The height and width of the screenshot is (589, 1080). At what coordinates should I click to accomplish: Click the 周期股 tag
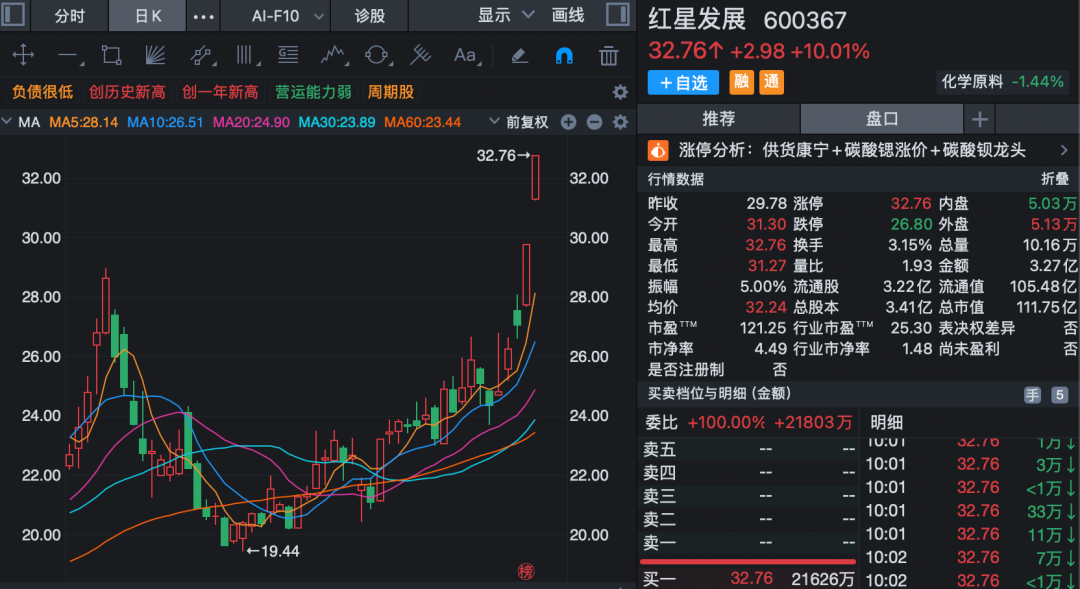[x=391, y=92]
